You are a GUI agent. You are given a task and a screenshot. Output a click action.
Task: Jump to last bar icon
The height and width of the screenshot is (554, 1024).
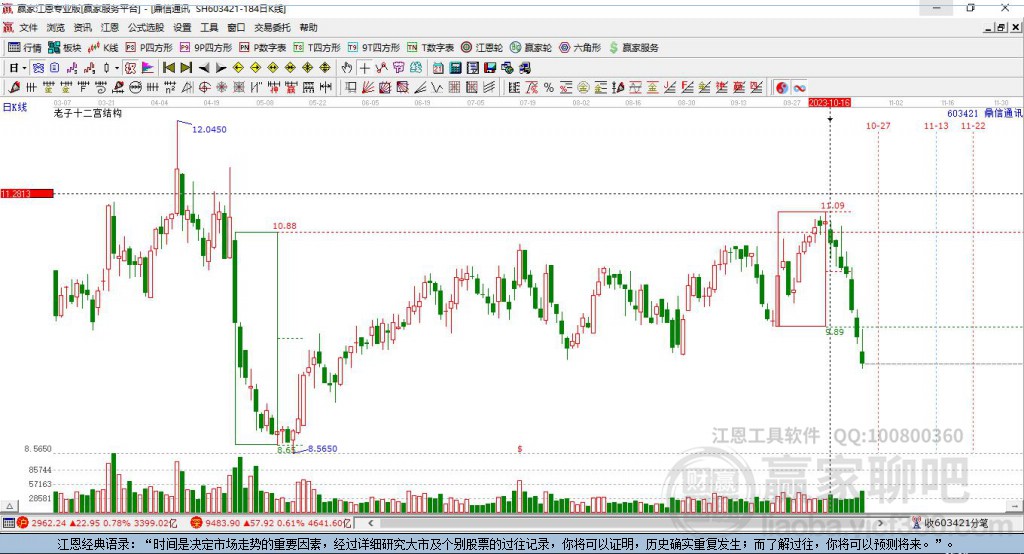point(186,68)
